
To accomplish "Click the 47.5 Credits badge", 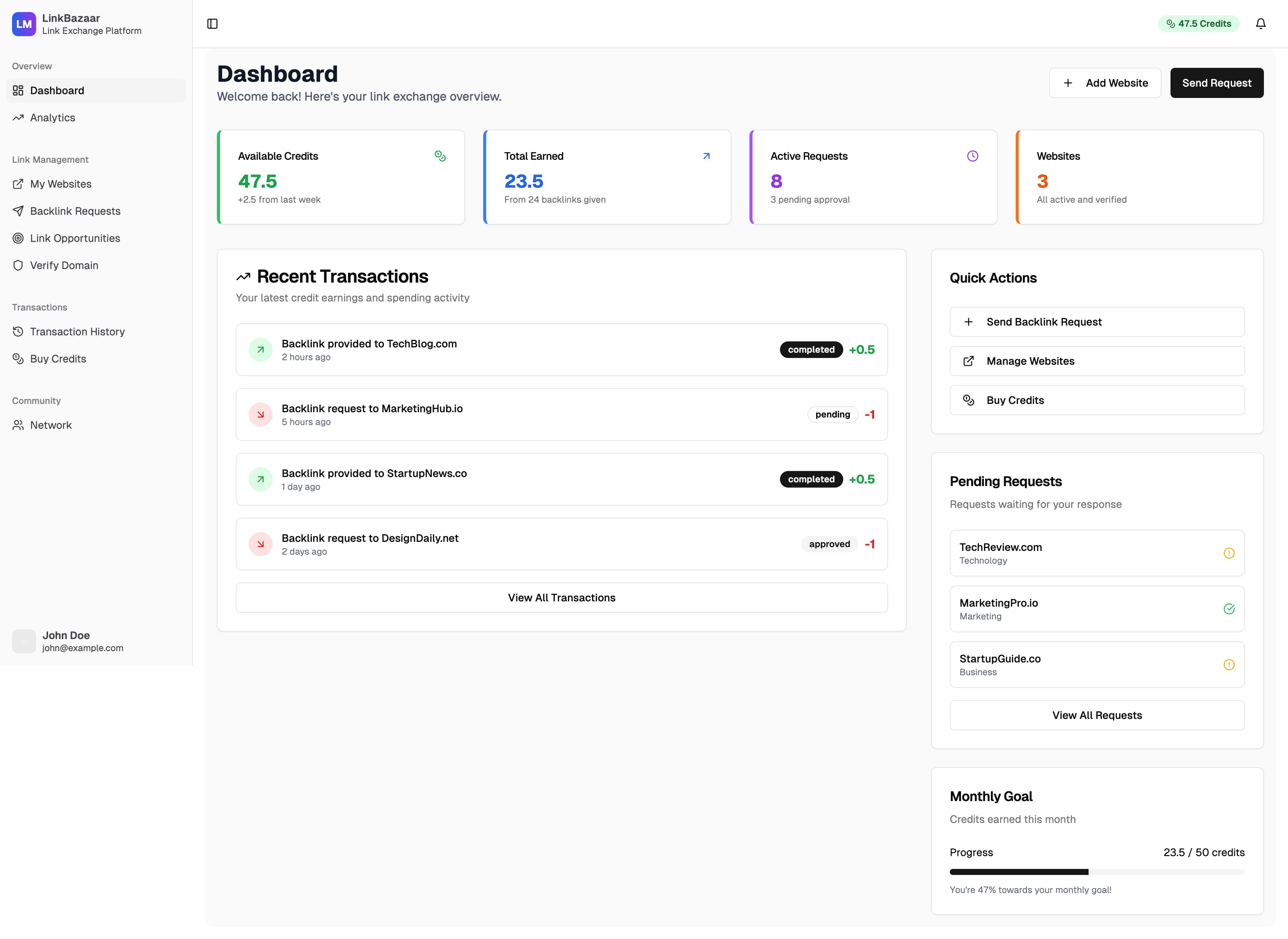I will coord(1198,24).
